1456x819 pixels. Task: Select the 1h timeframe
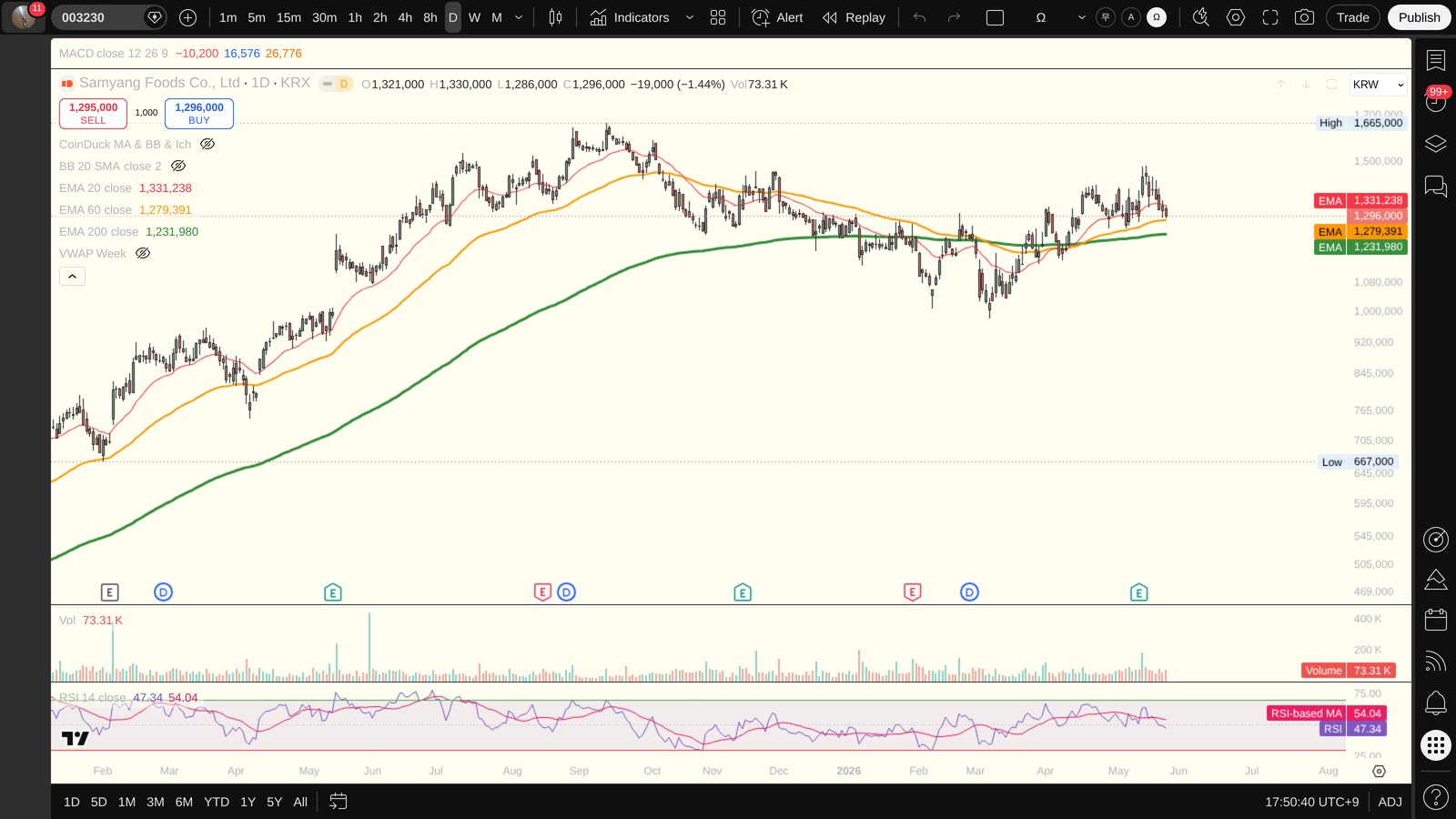(x=355, y=17)
